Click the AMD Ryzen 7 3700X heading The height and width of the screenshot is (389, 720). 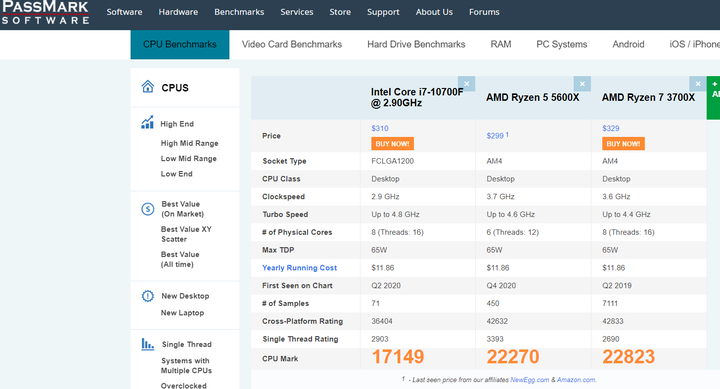(648, 97)
